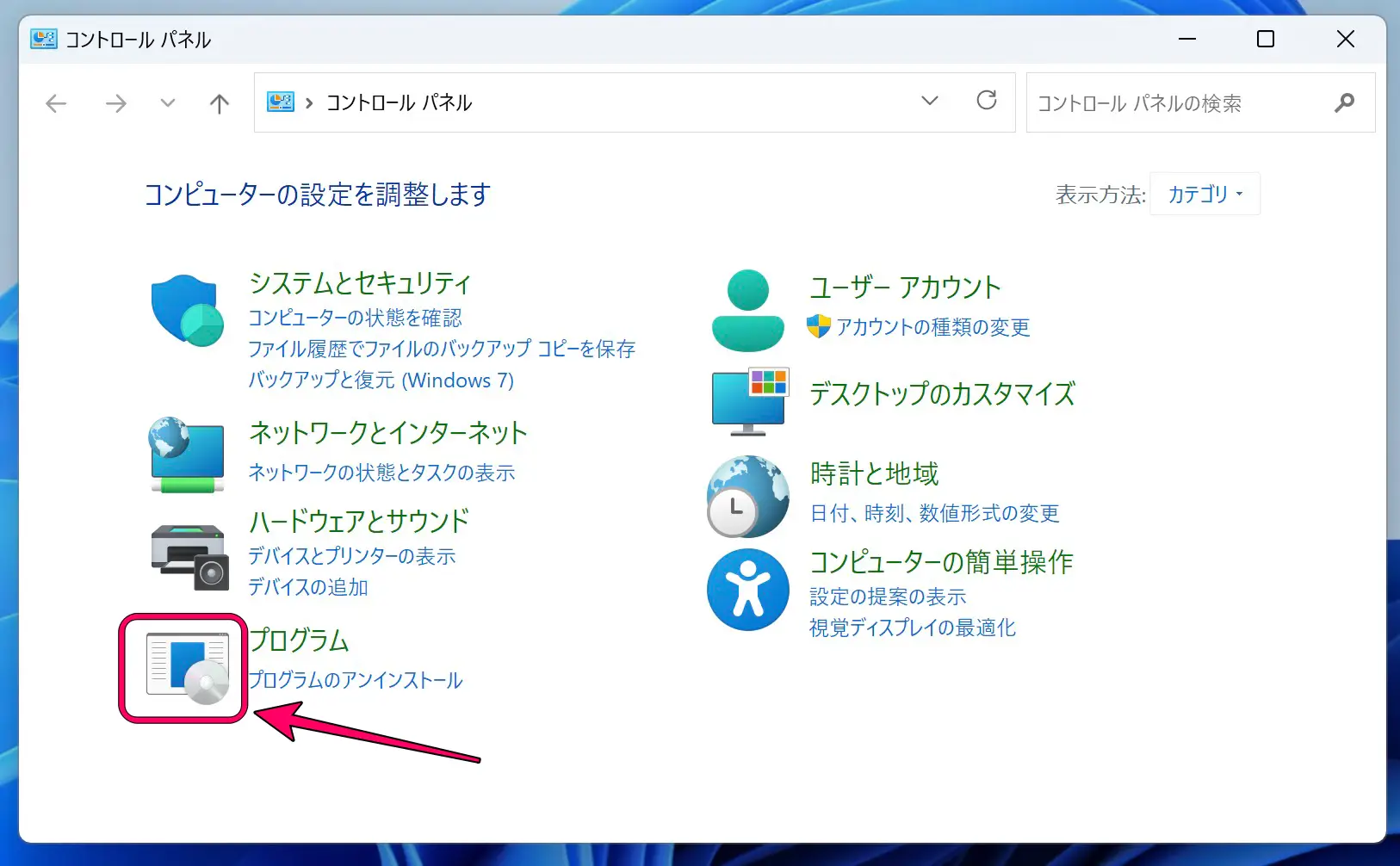The width and height of the screenshot is (1400, 866).
Task: Click the back arrow navigation button
Action: pyautogui.click(x=56, y=104)
